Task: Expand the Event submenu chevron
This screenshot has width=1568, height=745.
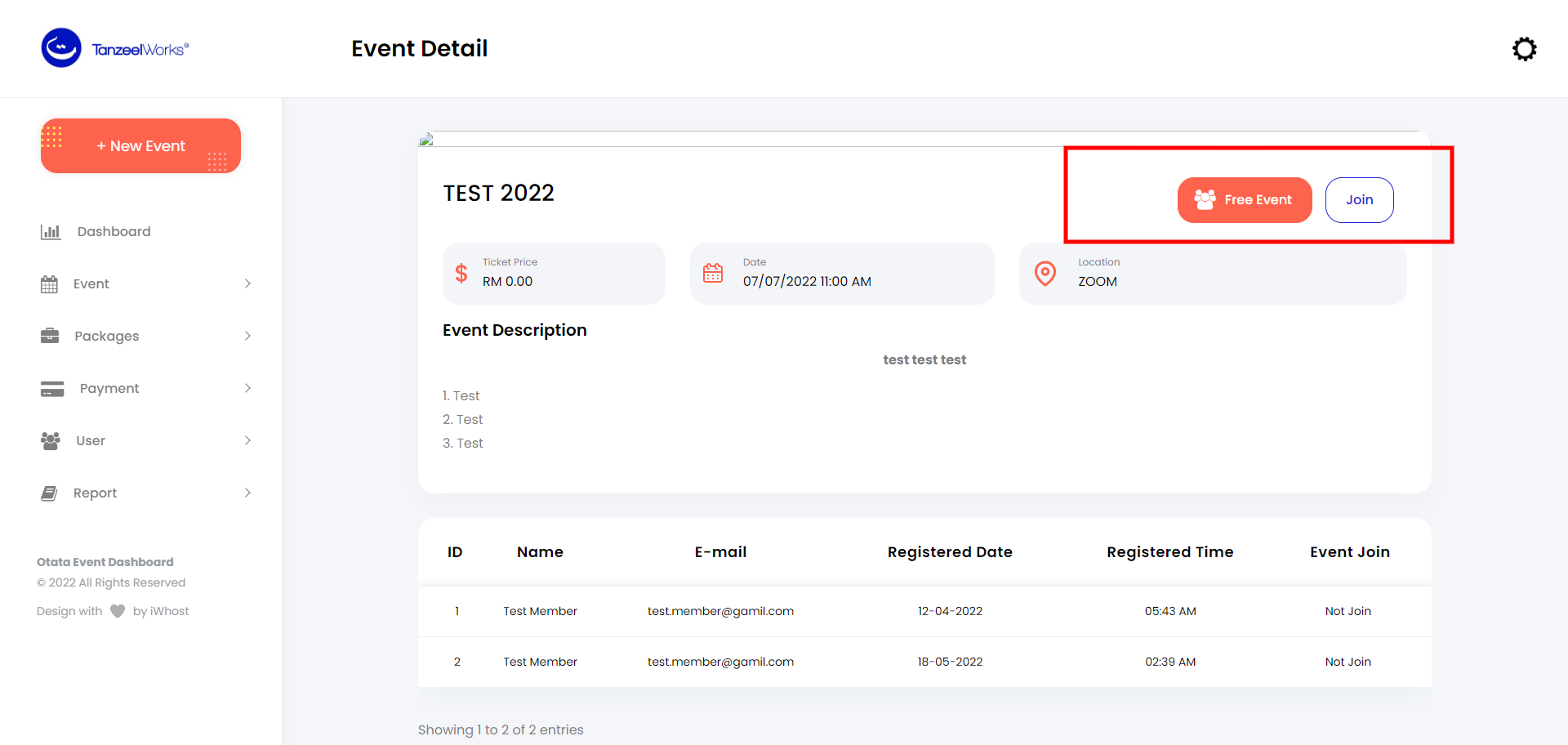Action: coord(247,283)
